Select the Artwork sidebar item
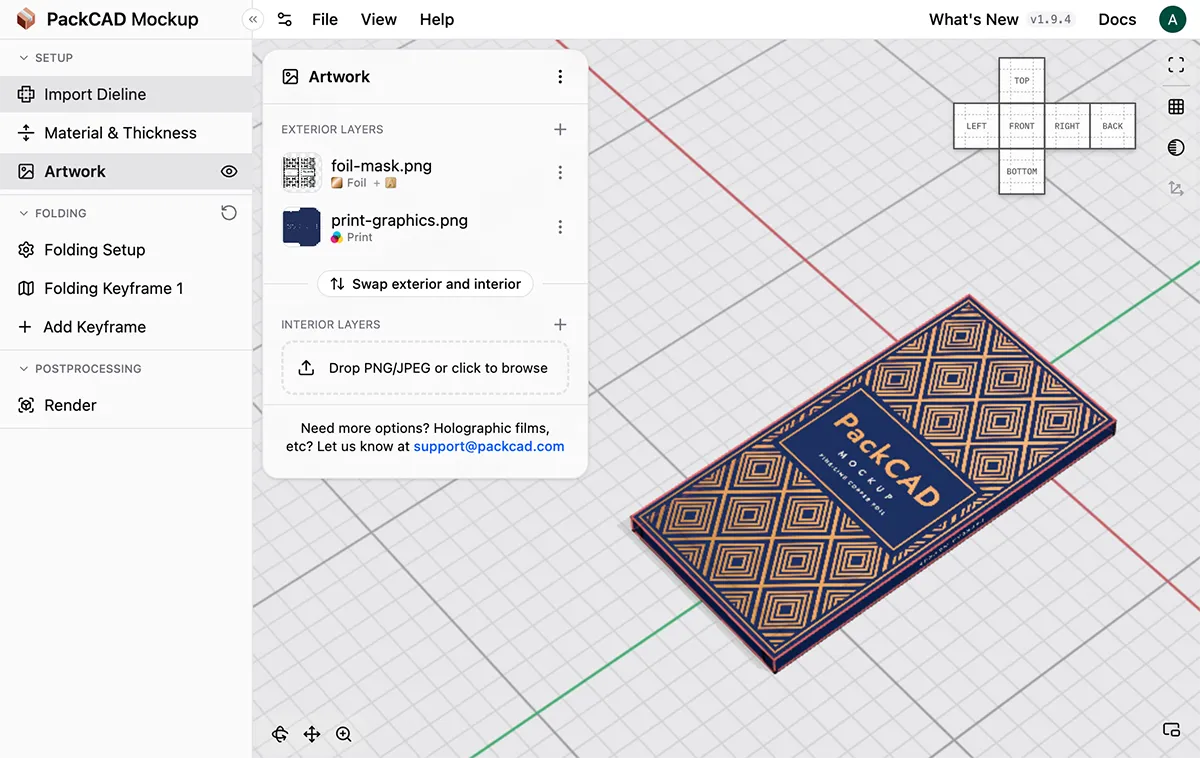1200x758 pixels. [x=126, y=171]
